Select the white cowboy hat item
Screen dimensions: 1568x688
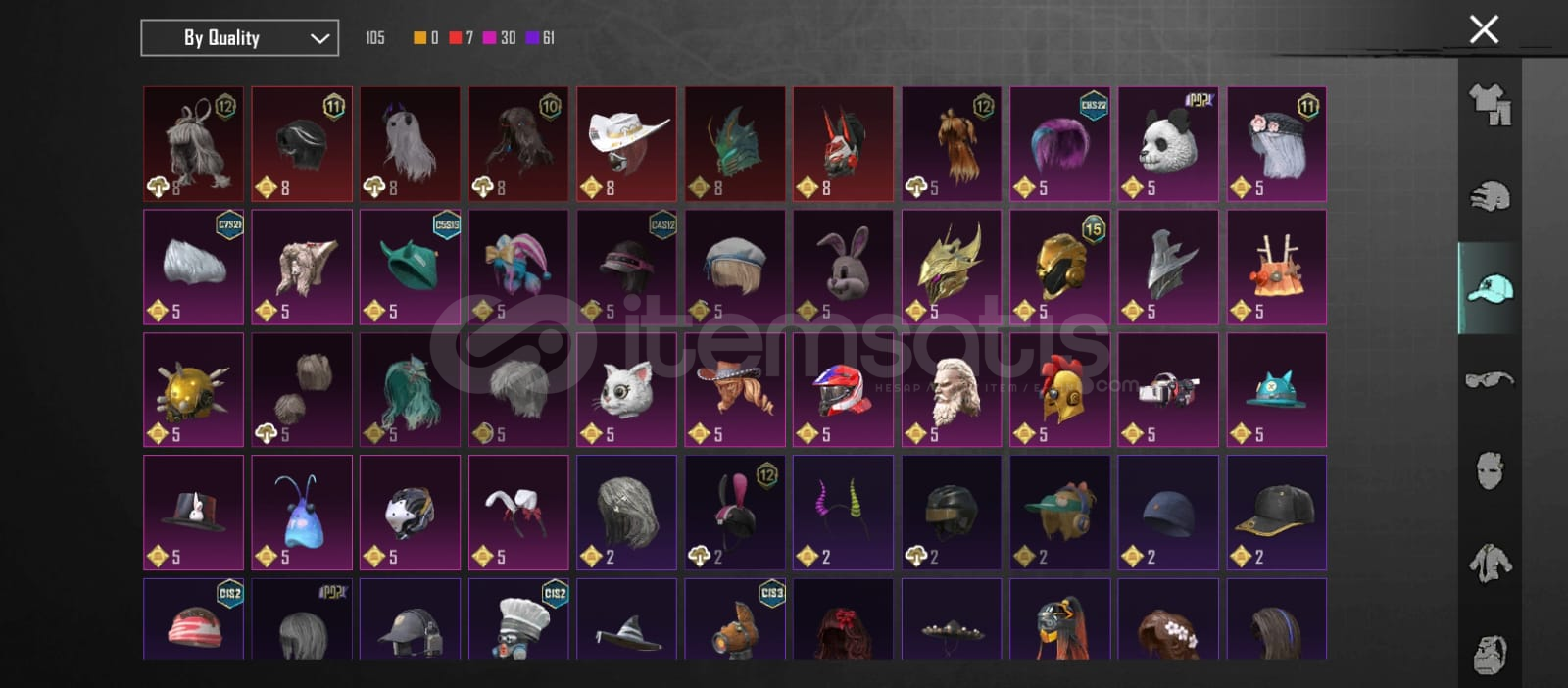627,144
